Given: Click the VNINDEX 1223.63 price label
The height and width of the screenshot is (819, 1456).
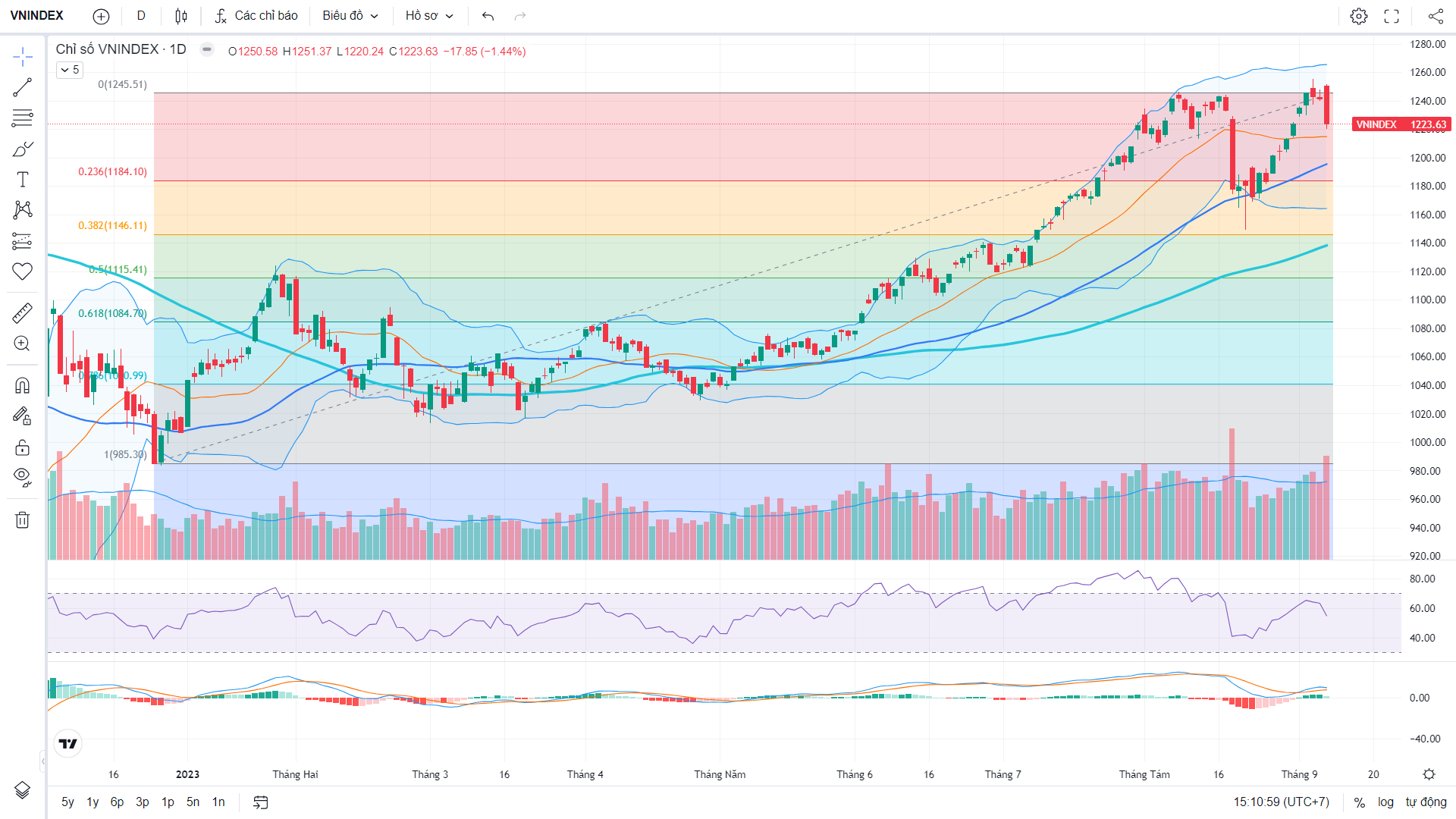Looking at the screenshot, I should pyautogui.click(x=1401, y=124).
